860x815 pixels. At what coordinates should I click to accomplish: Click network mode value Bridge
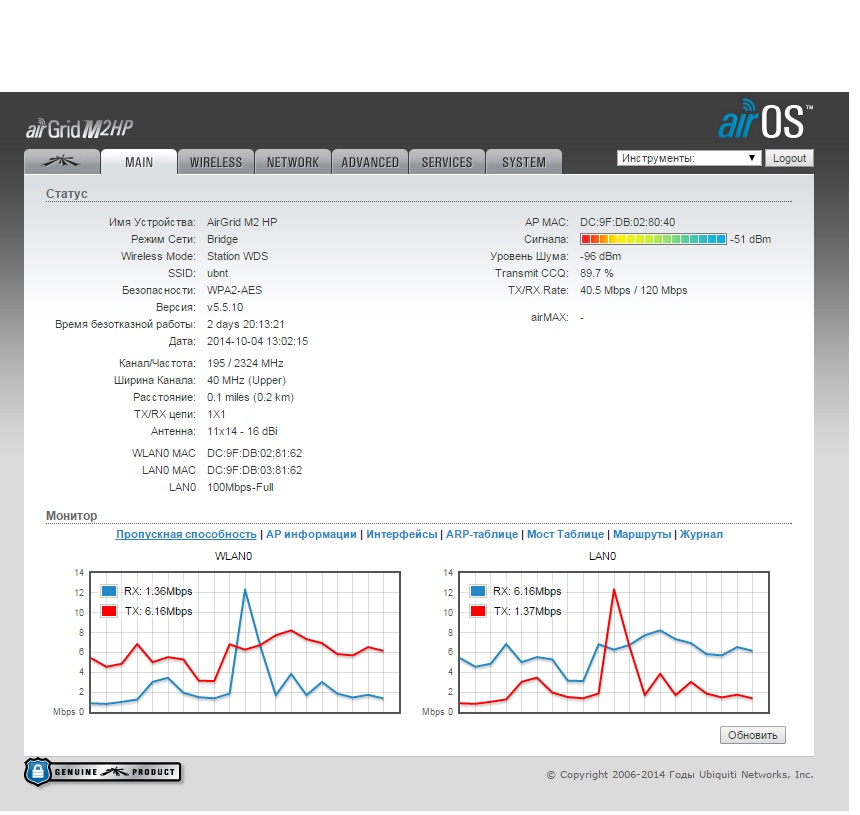[x=222, y=239]
